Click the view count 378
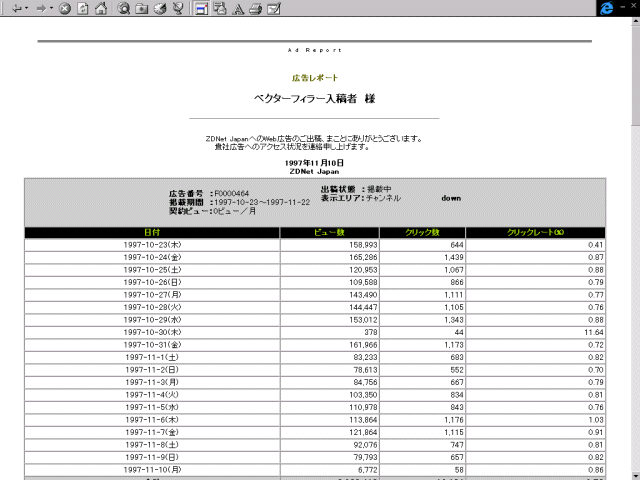Screen dimensions: 640x480 click(x=371, y=332)
